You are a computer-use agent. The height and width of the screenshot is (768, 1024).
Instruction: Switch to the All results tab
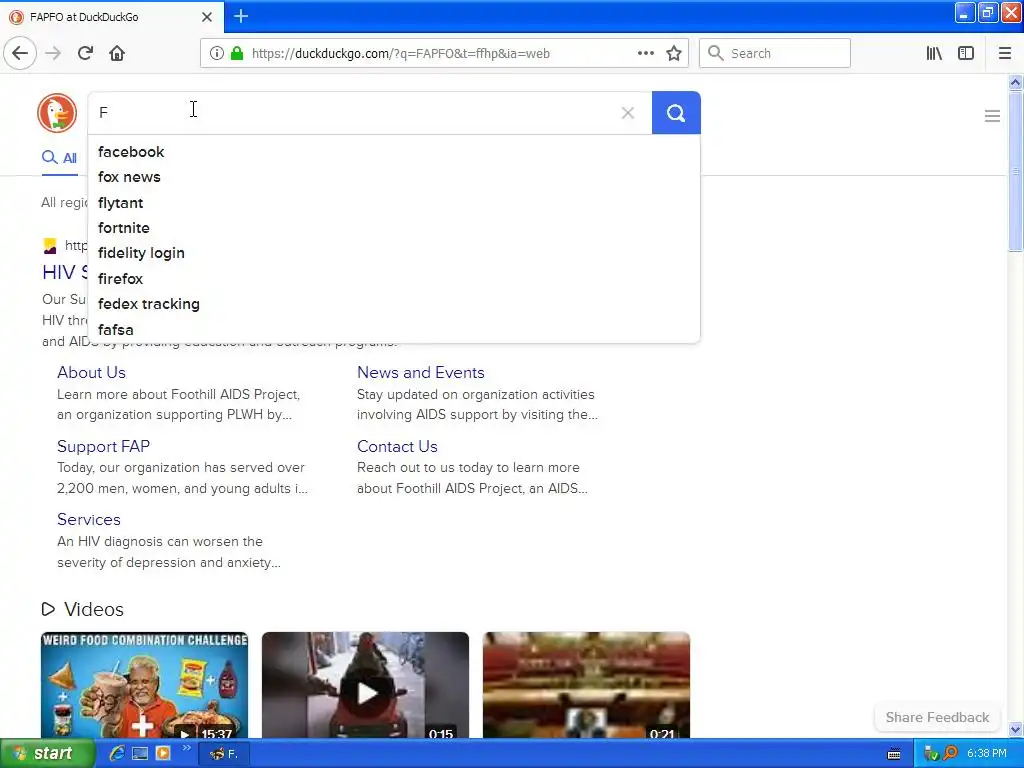[59, 158]
